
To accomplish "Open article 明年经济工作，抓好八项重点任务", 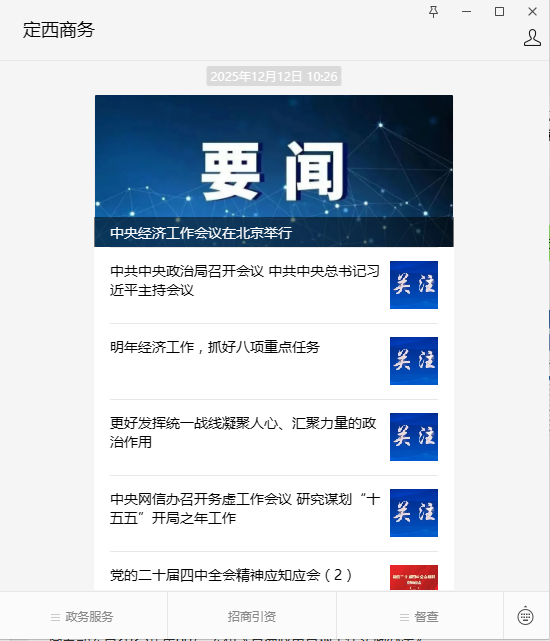I will (x=274, y=361).
